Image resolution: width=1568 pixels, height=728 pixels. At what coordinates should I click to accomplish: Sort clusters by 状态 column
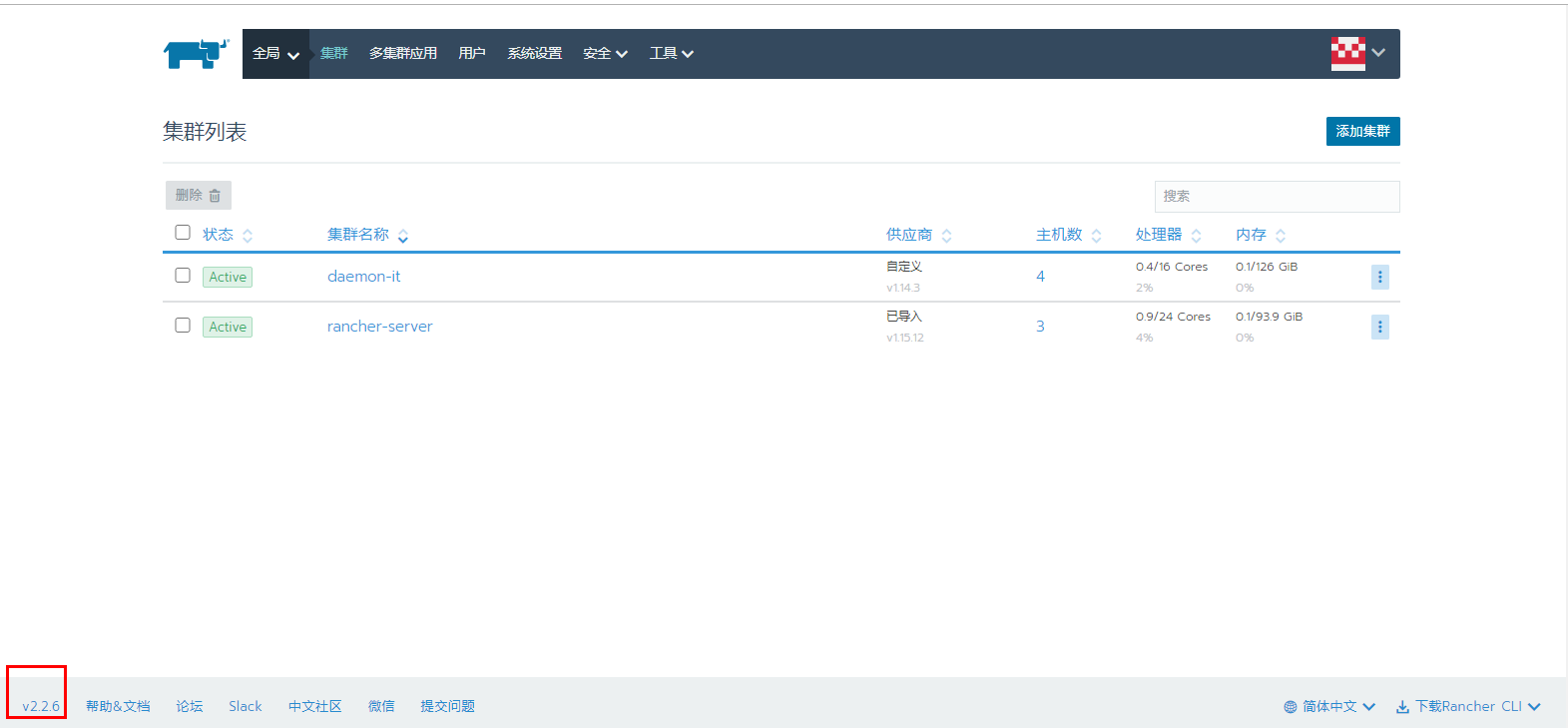pos(228,235)
